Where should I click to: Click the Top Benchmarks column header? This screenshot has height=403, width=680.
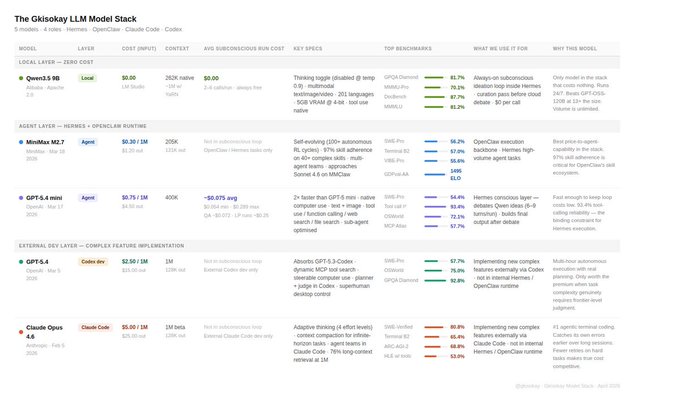point(406,47)
